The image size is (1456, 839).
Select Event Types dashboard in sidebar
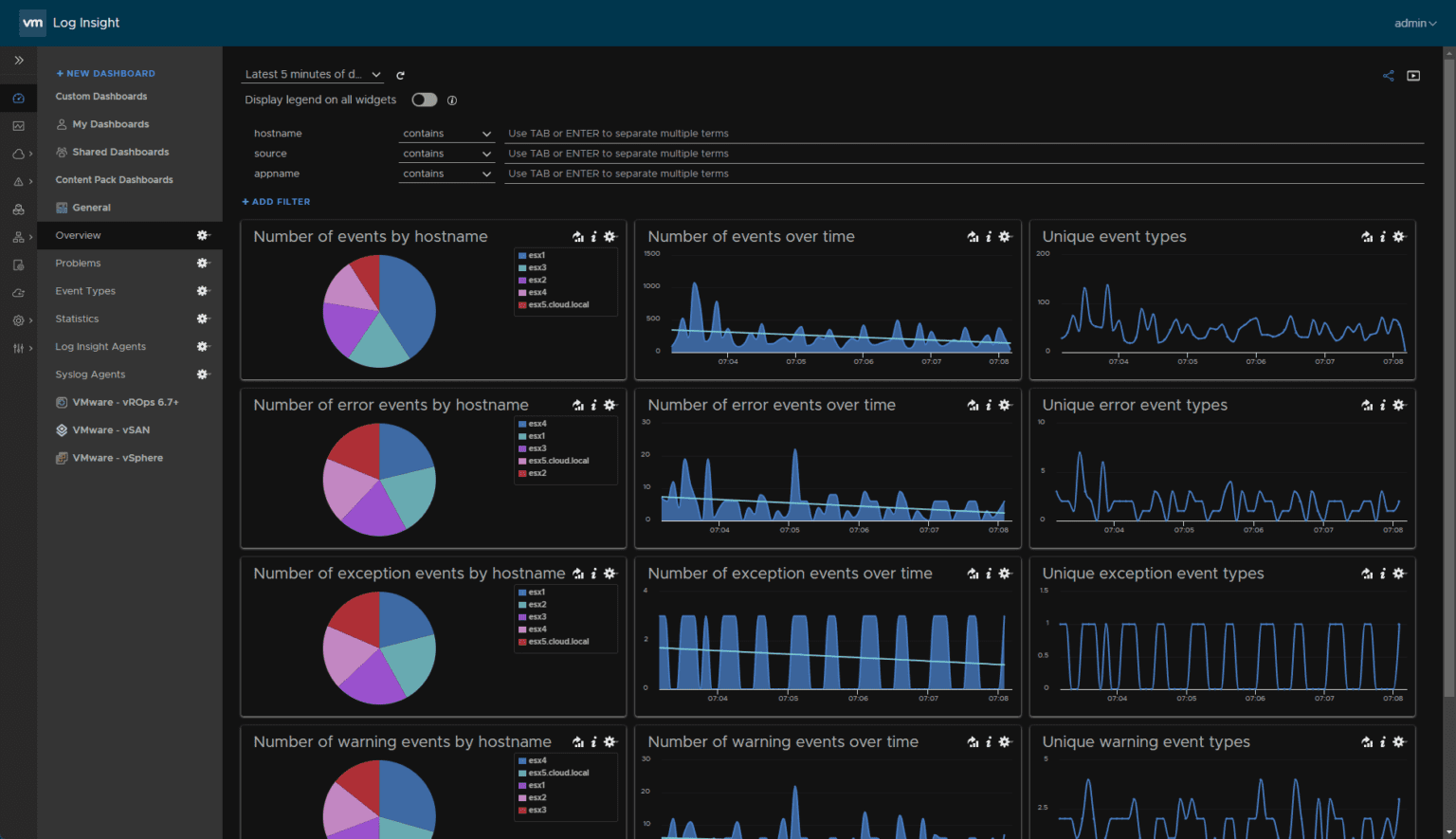pos(85,291)
